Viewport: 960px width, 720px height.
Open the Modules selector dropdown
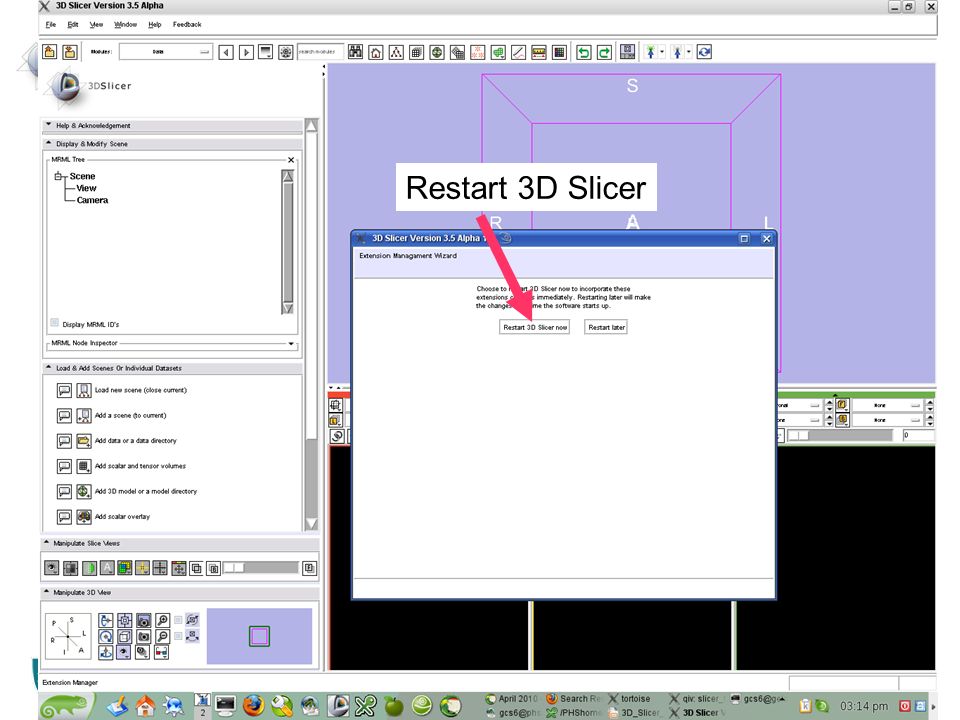coord(166,52)
